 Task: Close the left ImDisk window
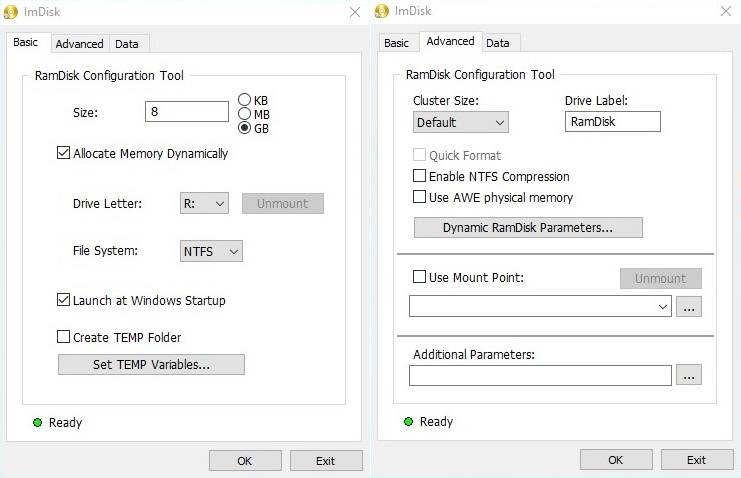pyautogui.click(x=355, y=12)
